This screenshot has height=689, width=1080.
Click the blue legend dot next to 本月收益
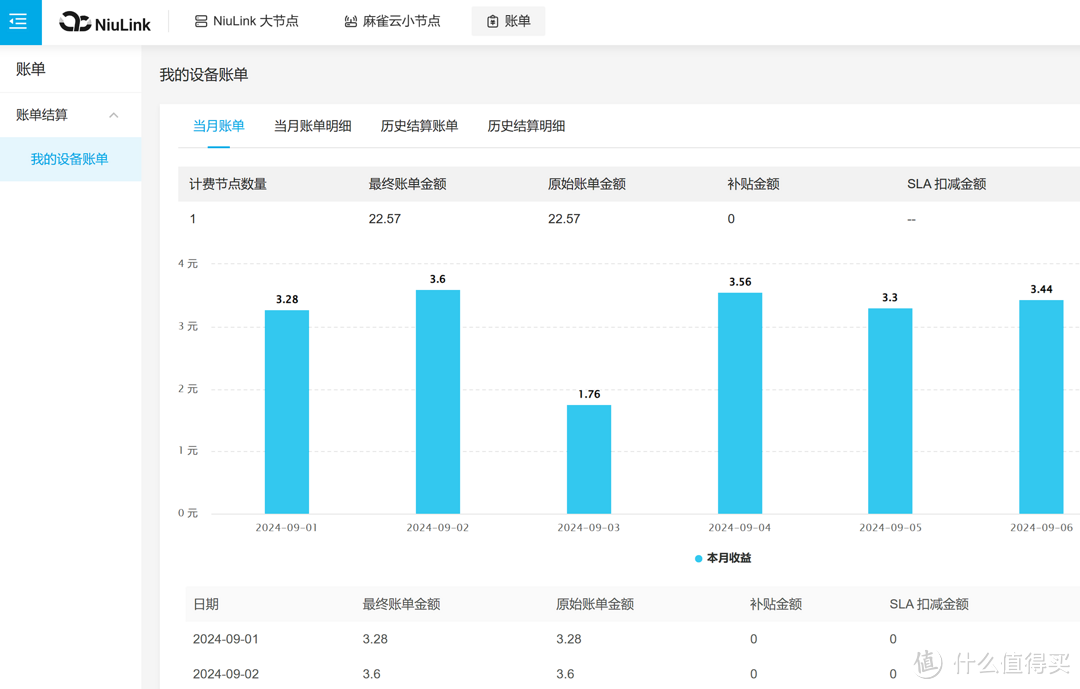(698, 558)
